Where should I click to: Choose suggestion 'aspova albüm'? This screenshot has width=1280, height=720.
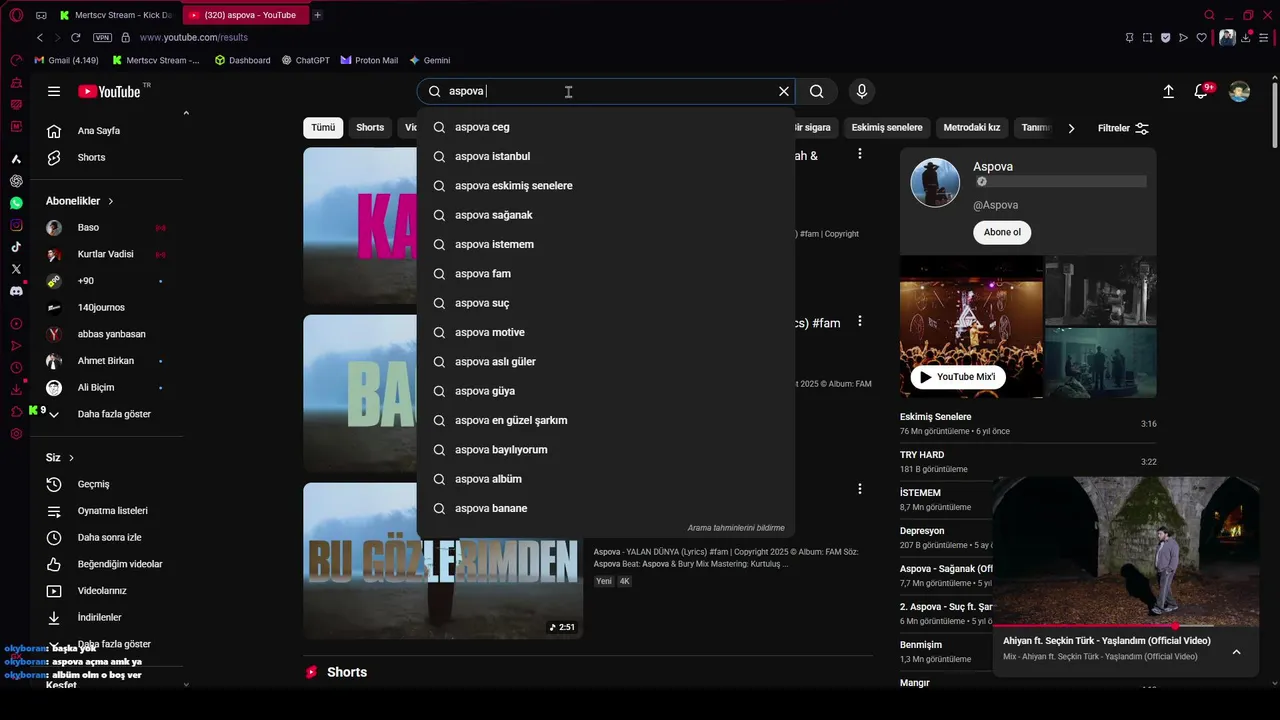tap(606, 479)
